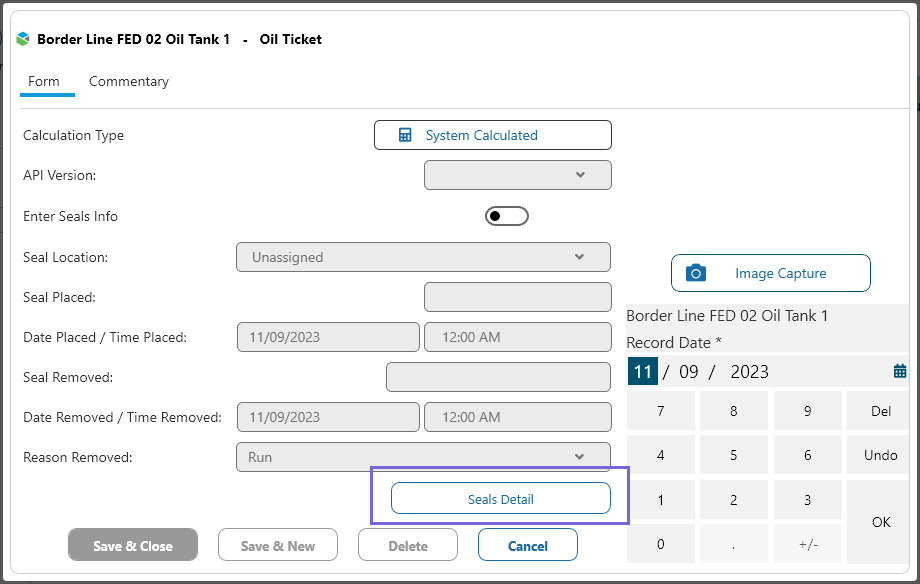Click the camera icon on Image Capture
The width and height of the screenshot is (920, 584).
pyautogui.click(x=696, y=273)
